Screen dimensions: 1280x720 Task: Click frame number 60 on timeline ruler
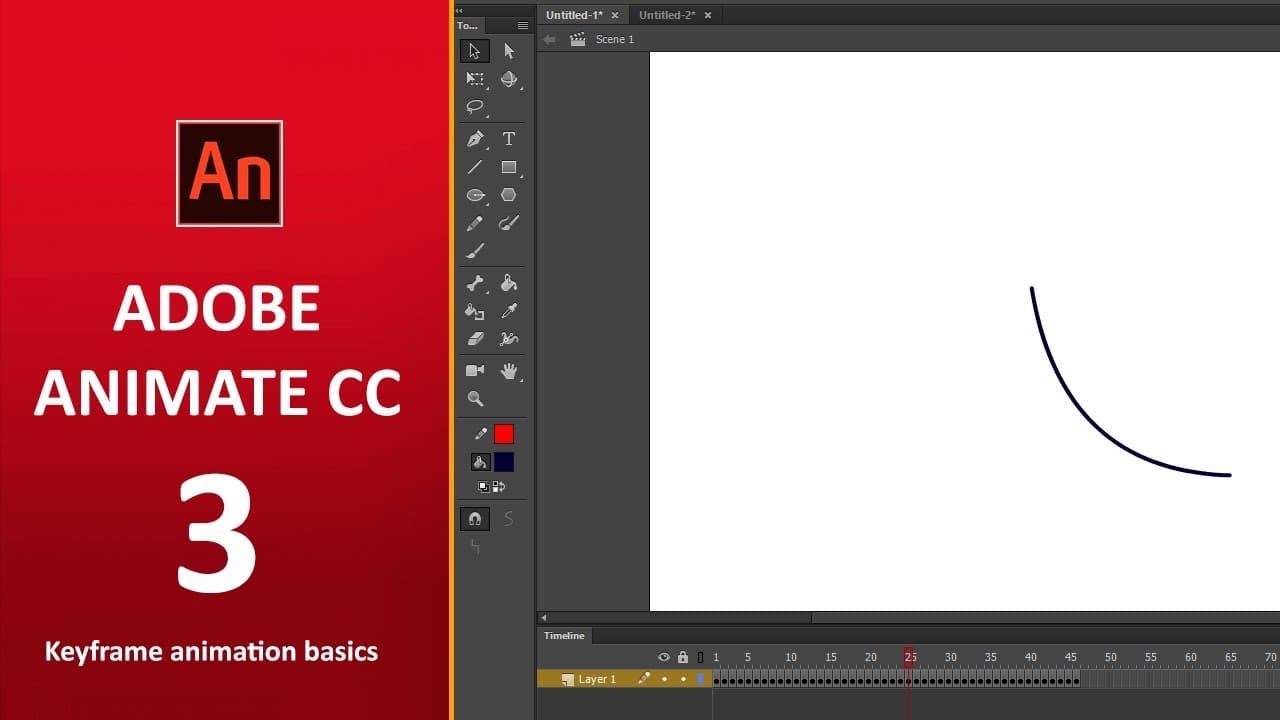tap(1190, 657)
